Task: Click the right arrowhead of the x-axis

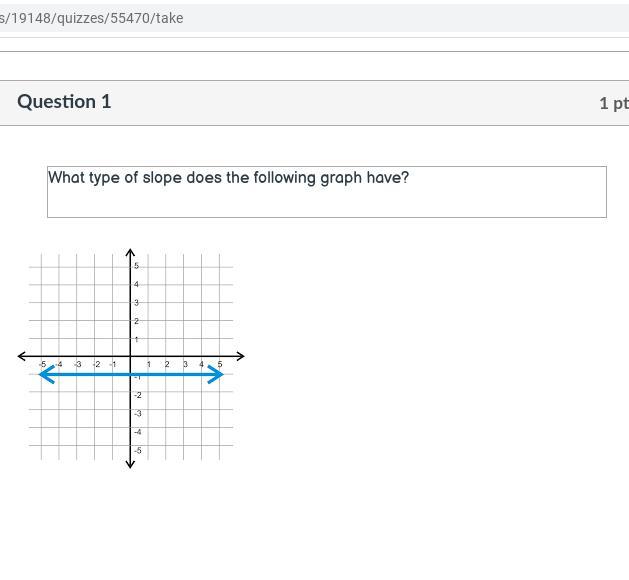Action: point(239,356)
